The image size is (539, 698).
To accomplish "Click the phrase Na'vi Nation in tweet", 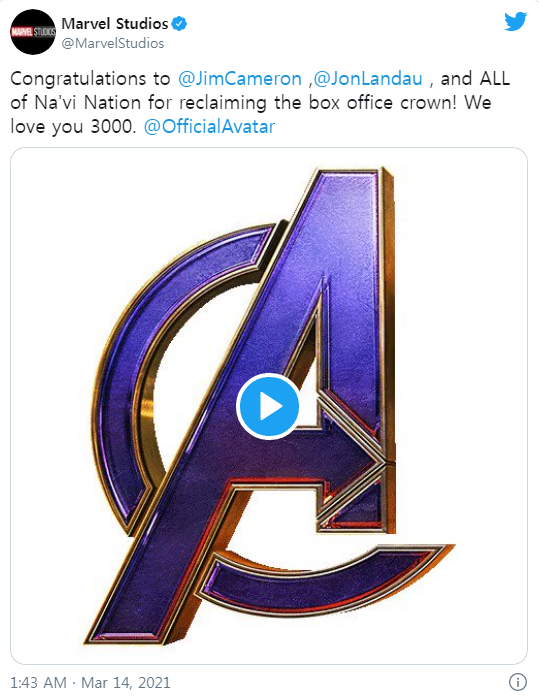I will (x=88, y=103).
